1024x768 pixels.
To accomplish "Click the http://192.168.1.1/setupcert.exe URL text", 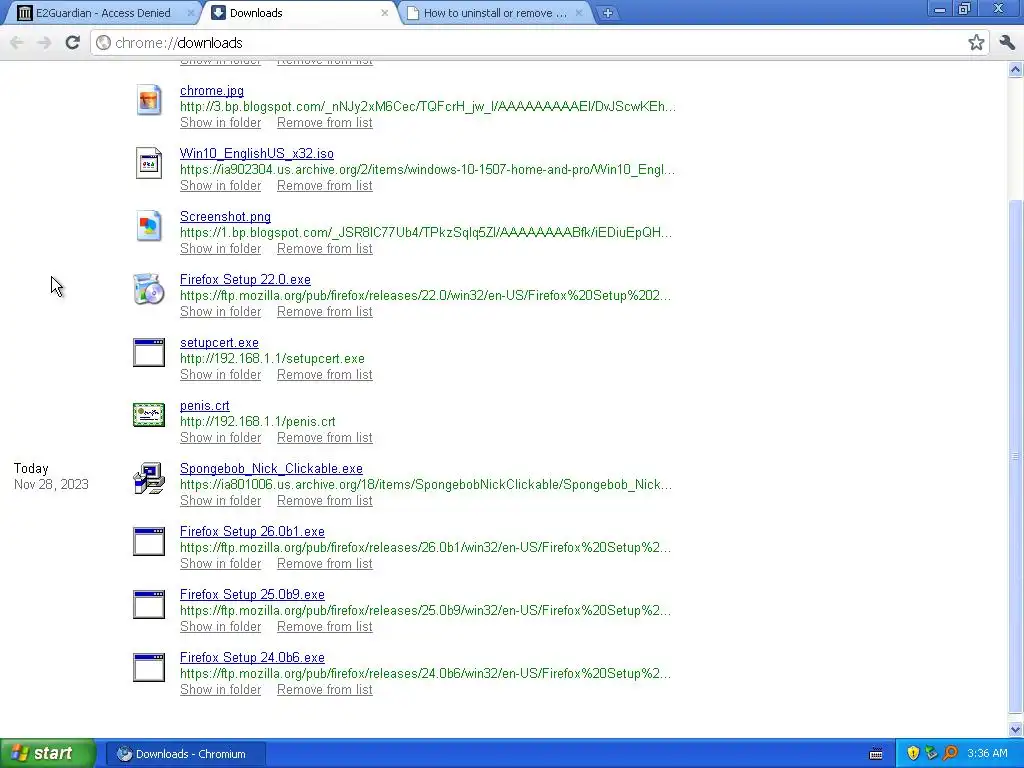I will pyautogui.click(x=272, y=359).
